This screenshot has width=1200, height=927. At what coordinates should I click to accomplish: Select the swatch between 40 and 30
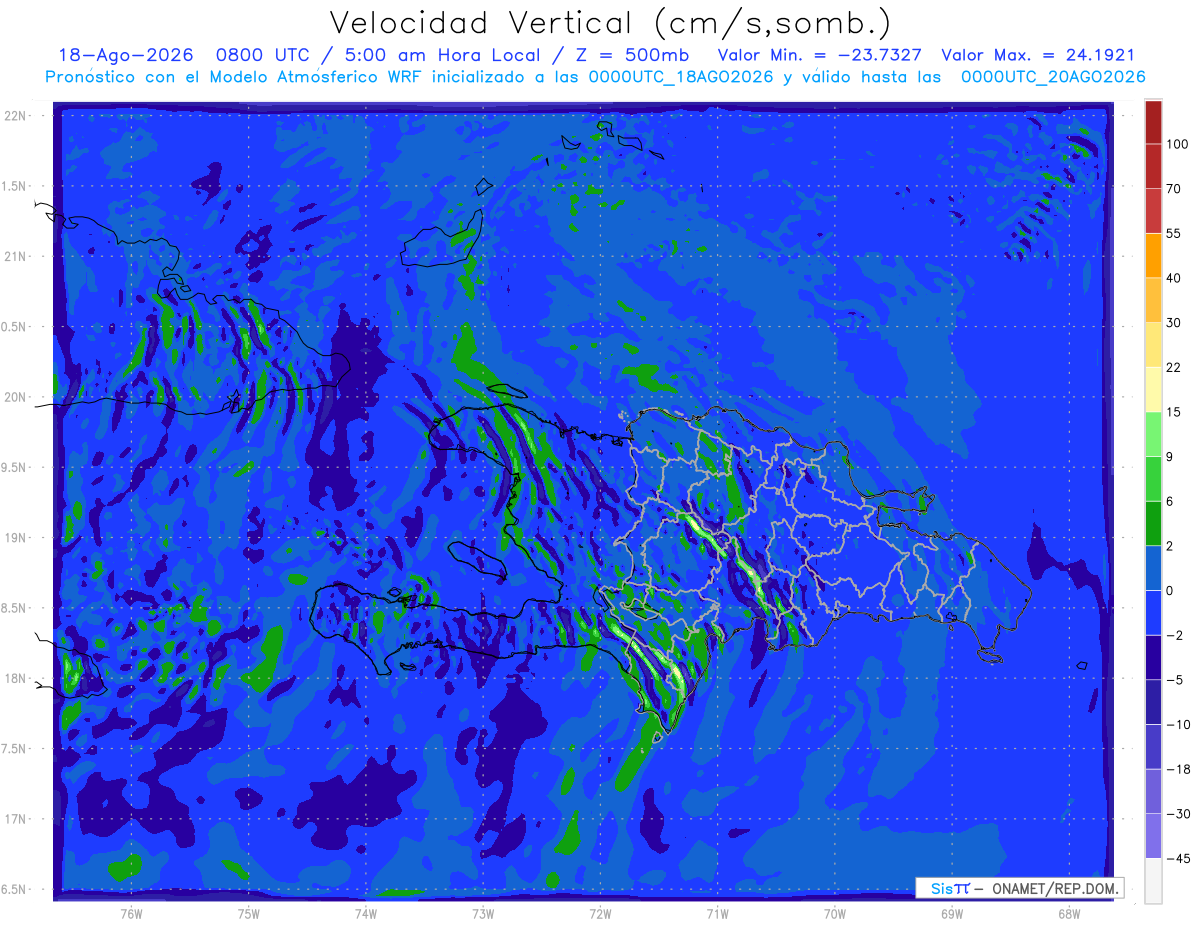[1153, 299]
